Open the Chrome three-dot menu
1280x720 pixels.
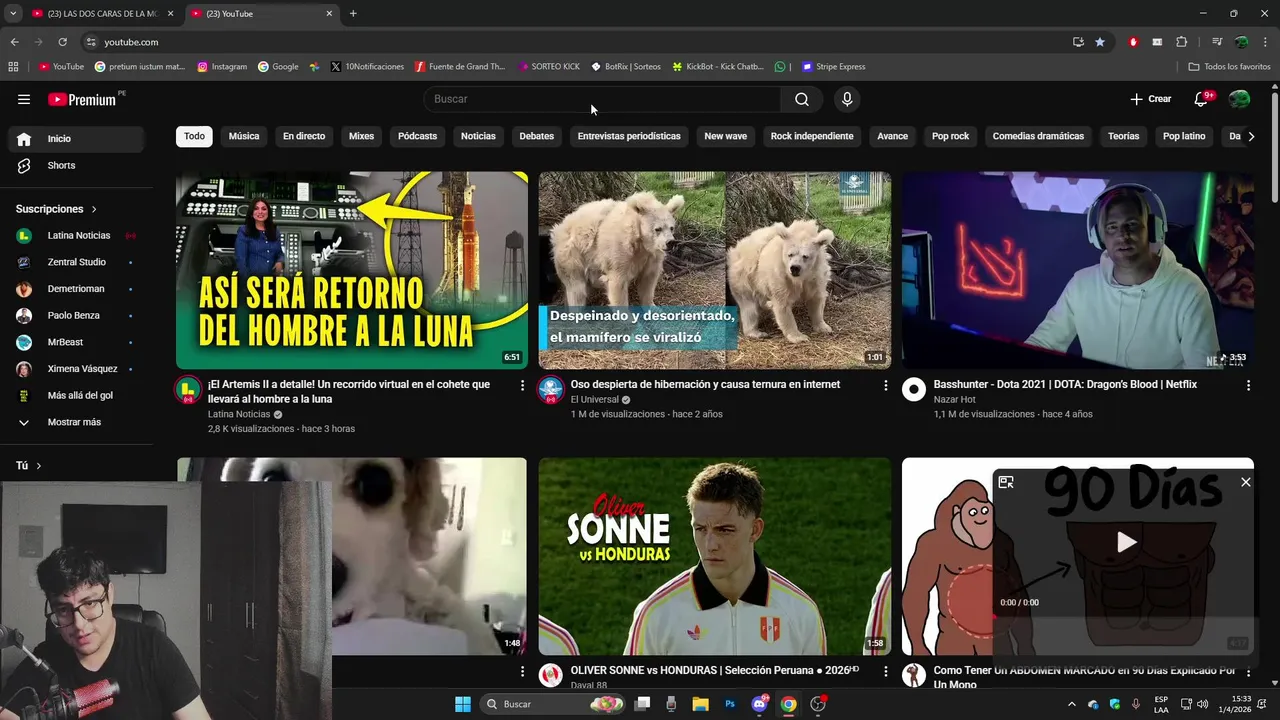coord(1265,42)
